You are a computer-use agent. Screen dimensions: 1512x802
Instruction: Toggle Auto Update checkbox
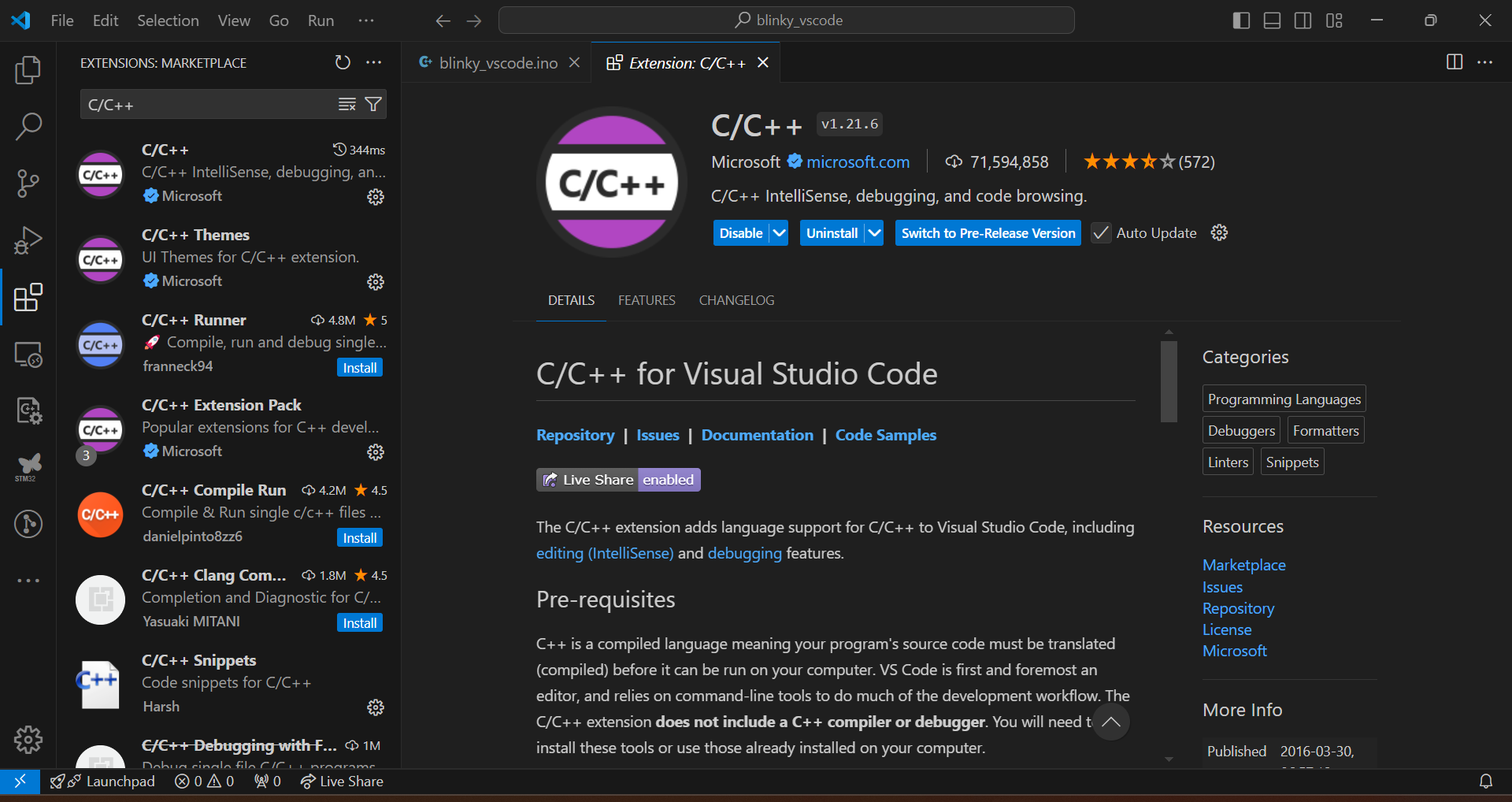pyautogui.click(x=1101, y=233)
